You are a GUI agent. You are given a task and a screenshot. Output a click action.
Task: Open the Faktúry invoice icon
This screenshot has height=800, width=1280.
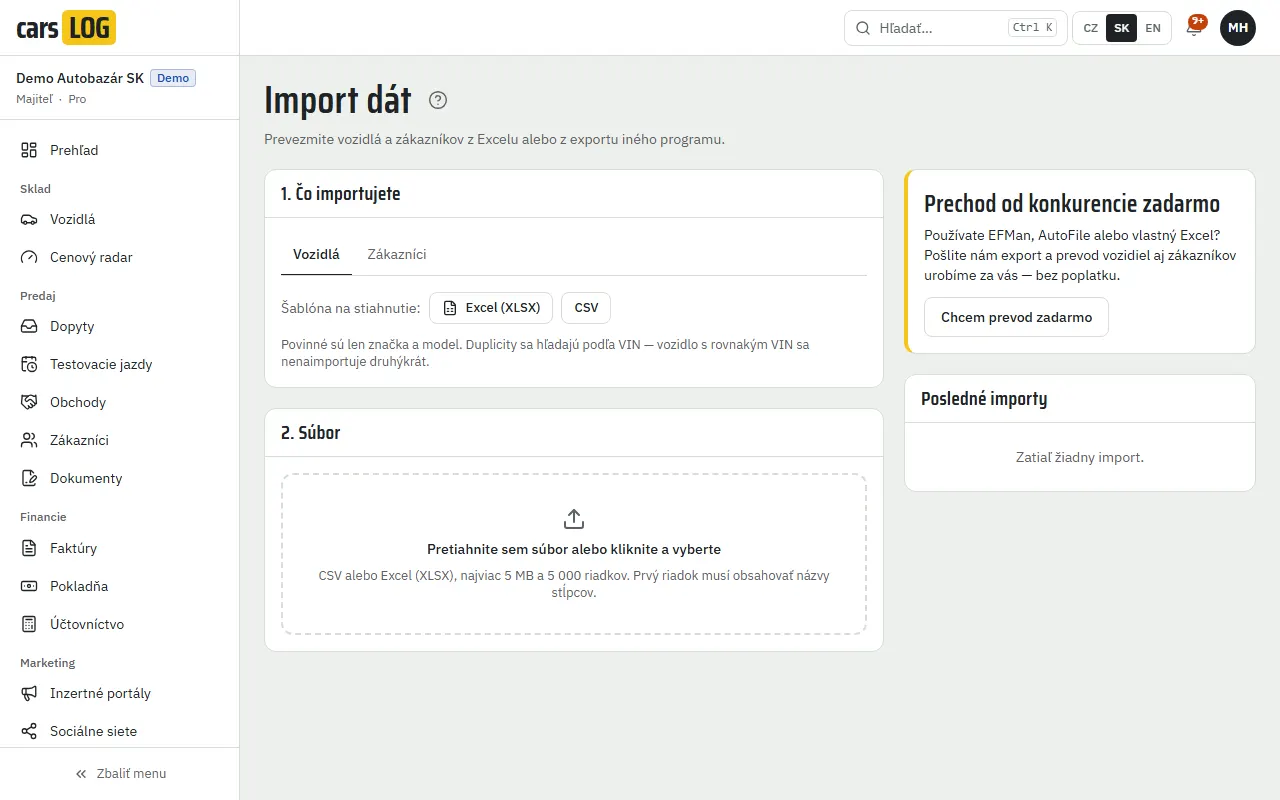point(29,548)
